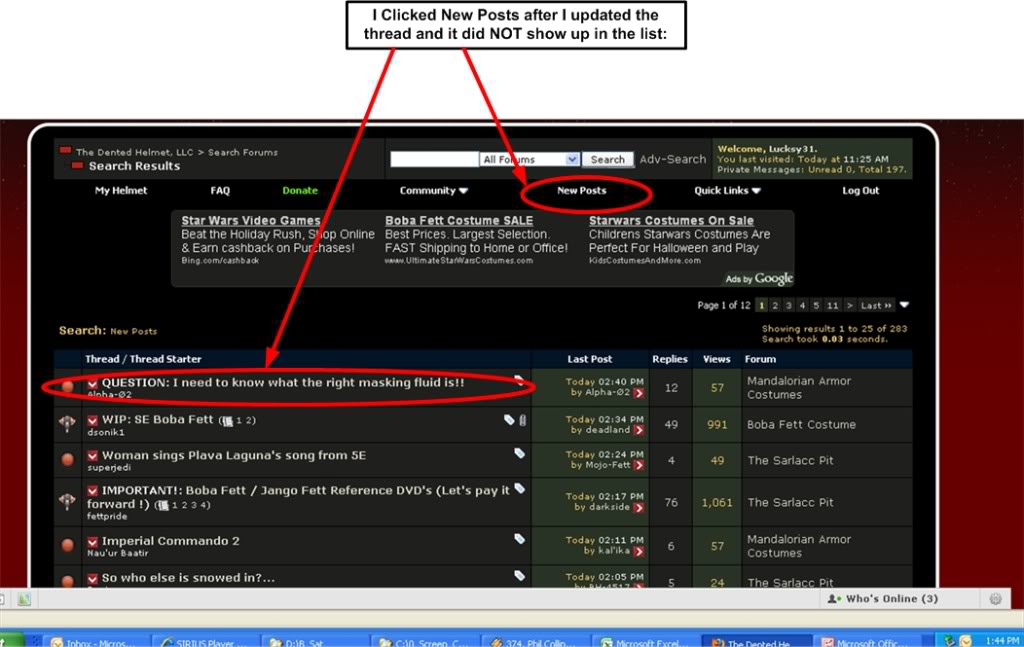Open Who's Online (3) panel

pos(882,599)
